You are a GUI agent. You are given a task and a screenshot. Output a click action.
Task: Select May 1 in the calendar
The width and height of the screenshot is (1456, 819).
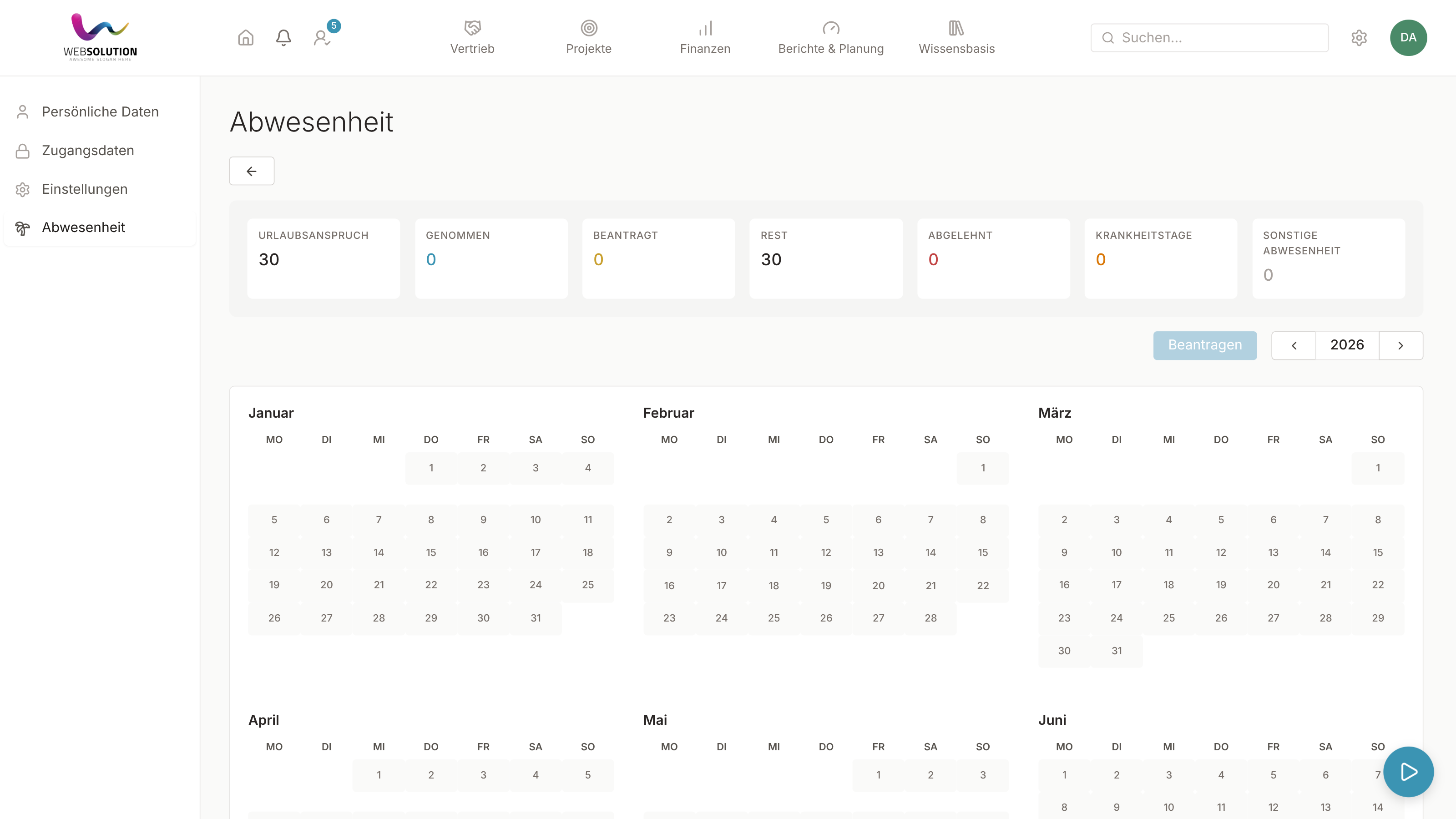pos(878,775)
